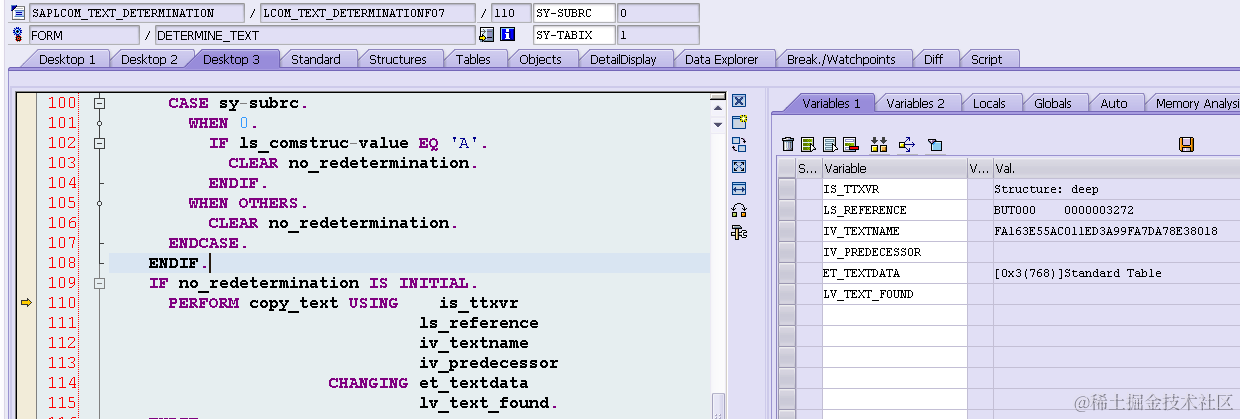Switch to Desktop 2 tab
This screenshot has width=1240, height=419.
coord(149,59)
